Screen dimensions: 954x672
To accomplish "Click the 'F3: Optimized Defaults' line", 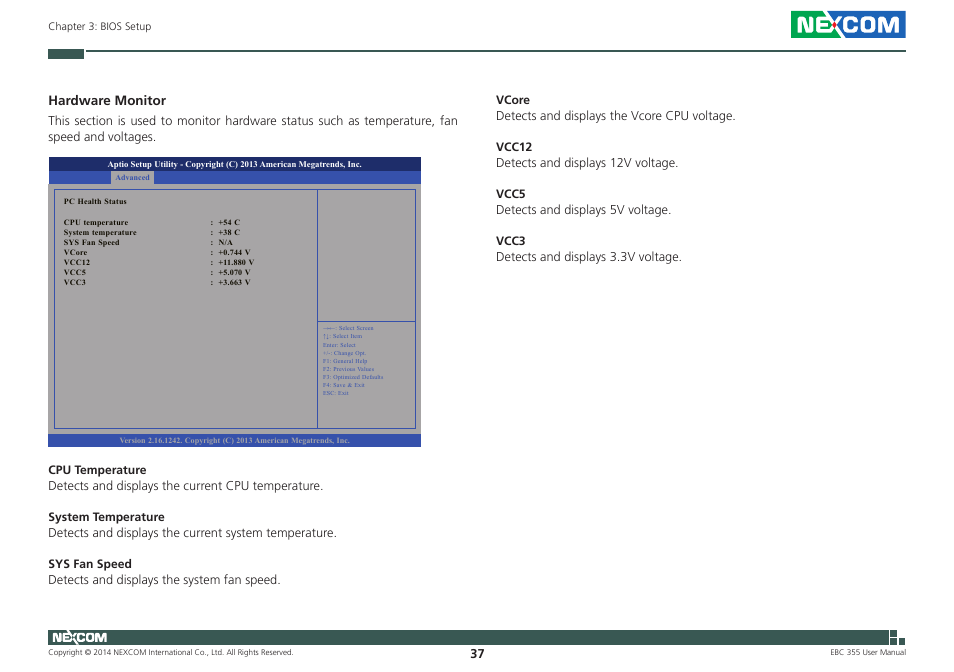I will [x=353, y=377].
